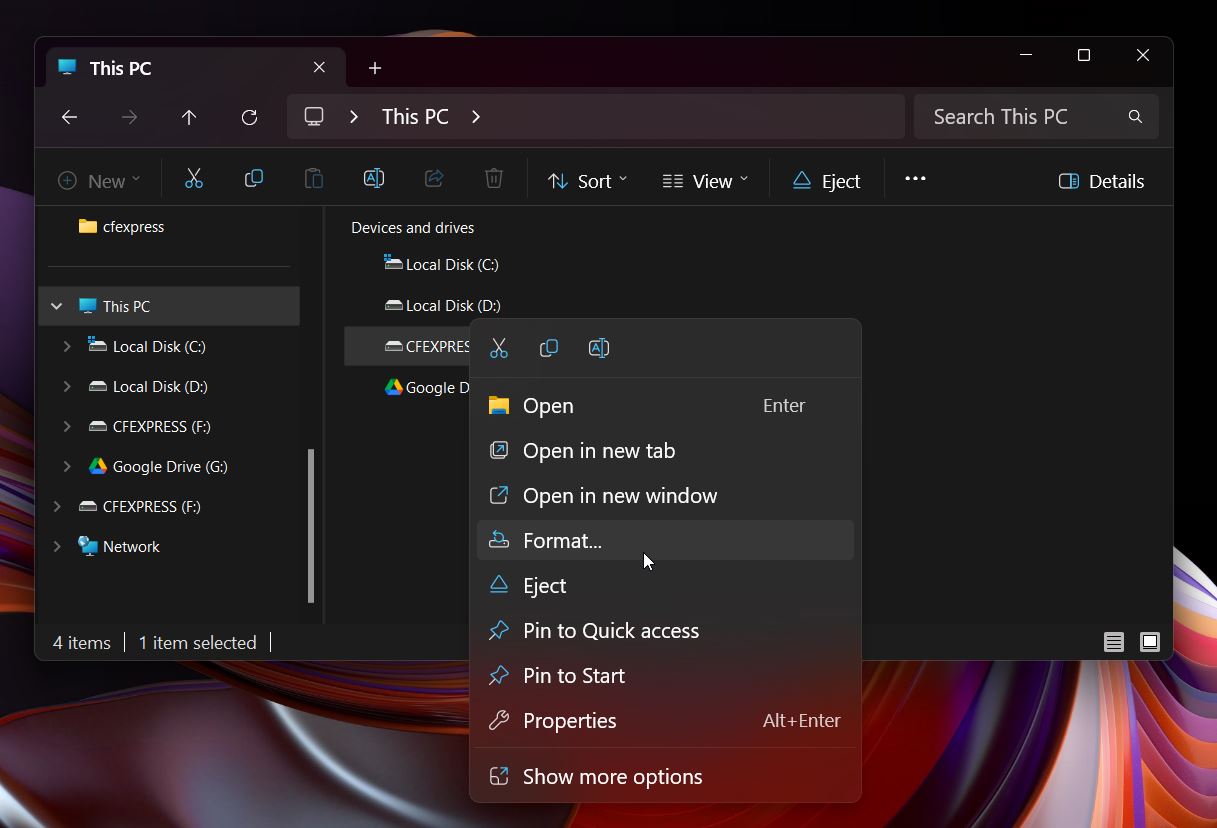The width and height of the screenshot is (1217, 828).
Task: Click the Refresh icon beside the address bar
Action: [249, 117]
